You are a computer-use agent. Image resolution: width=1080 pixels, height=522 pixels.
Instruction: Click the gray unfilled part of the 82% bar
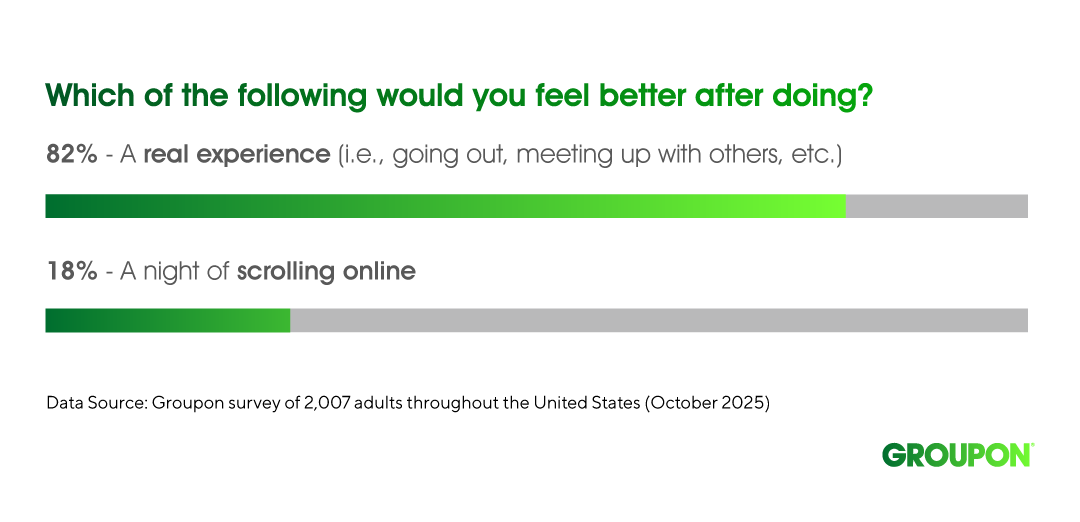(x=936, y=206)
